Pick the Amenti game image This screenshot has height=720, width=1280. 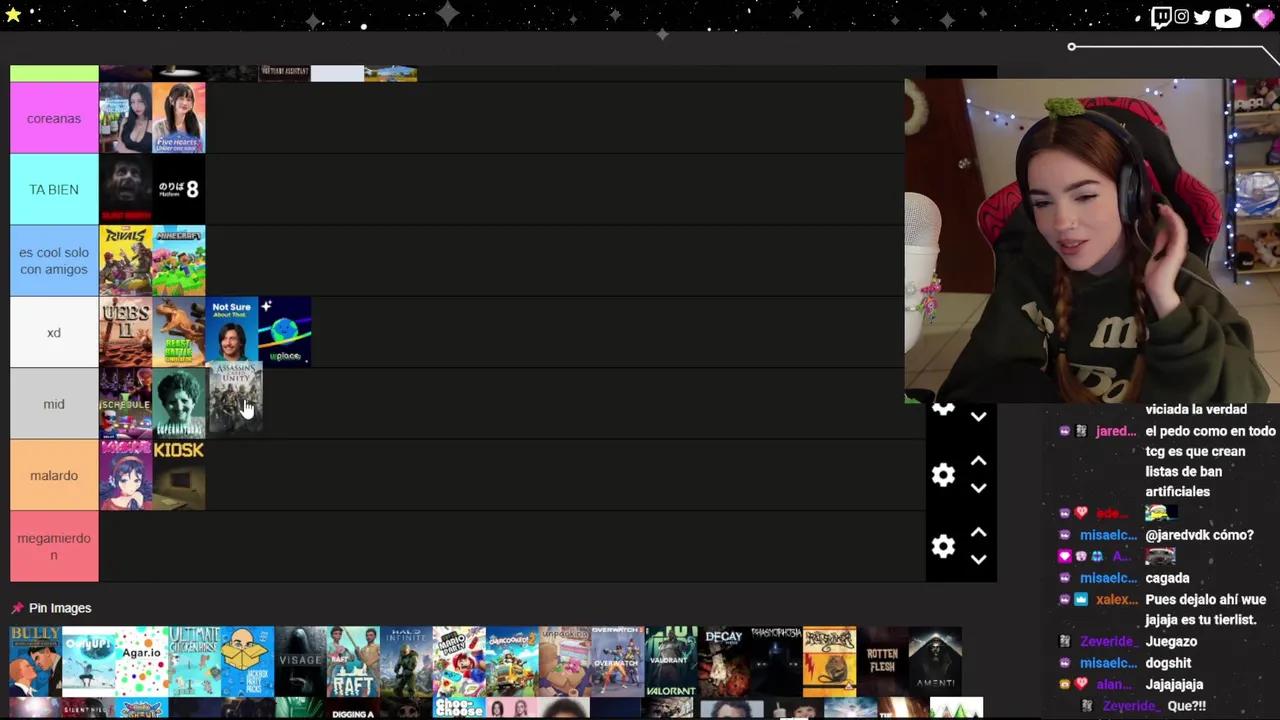point(936,662)
